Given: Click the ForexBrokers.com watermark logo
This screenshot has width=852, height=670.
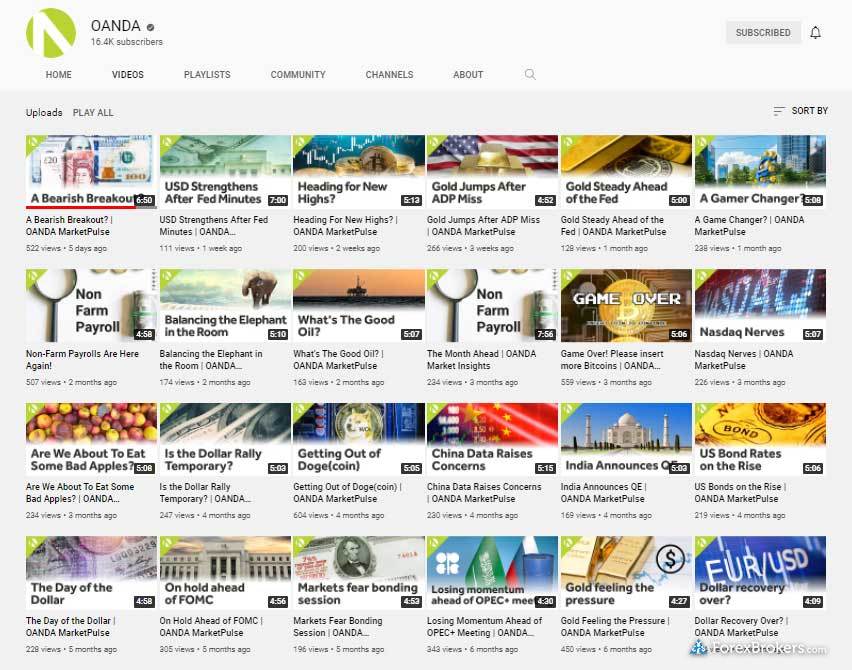Looking at the screenshot, I should [764, 647].
